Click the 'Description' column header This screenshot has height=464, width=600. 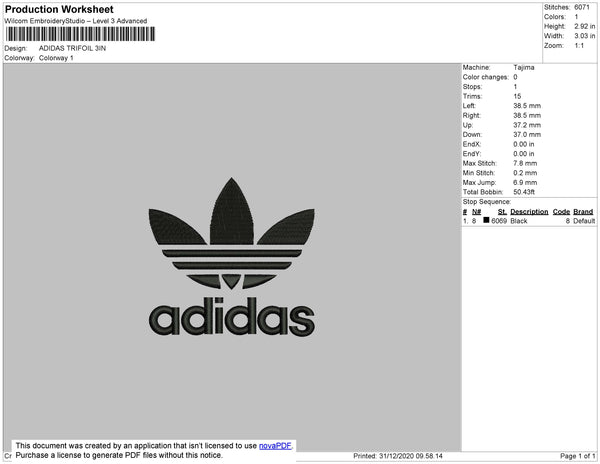click(529, 212)
